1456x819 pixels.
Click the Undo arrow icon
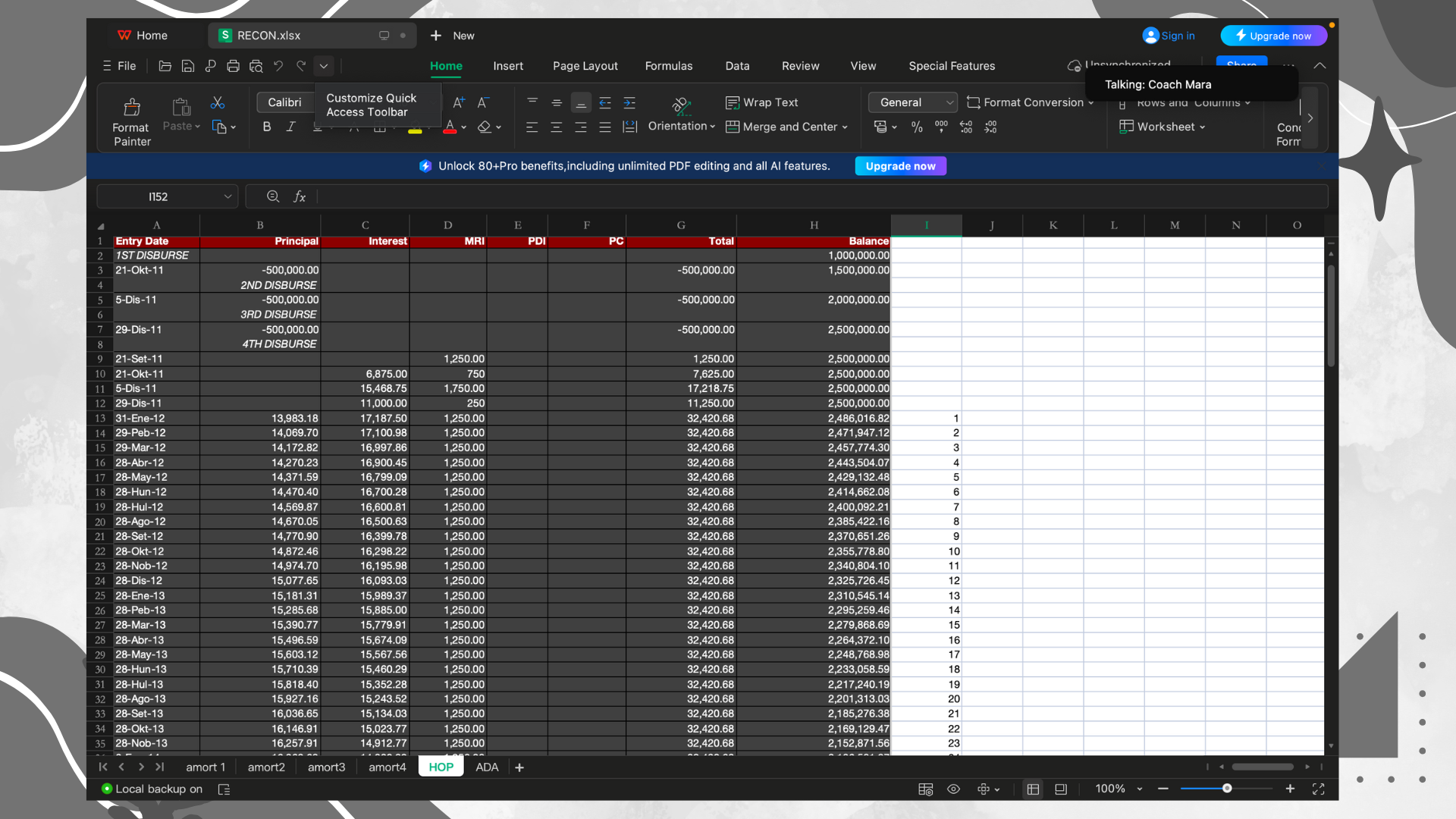[278, 66]
